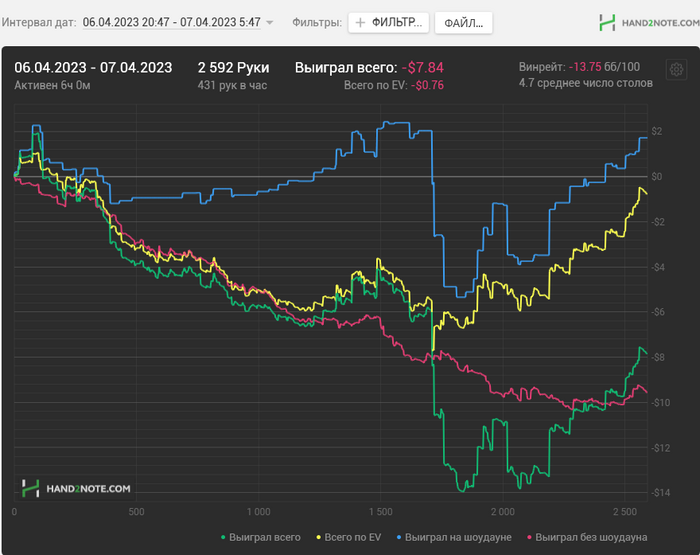
Task: Click the date range 06.04.2023 20:47 field
Action: (x=171, y=22)
